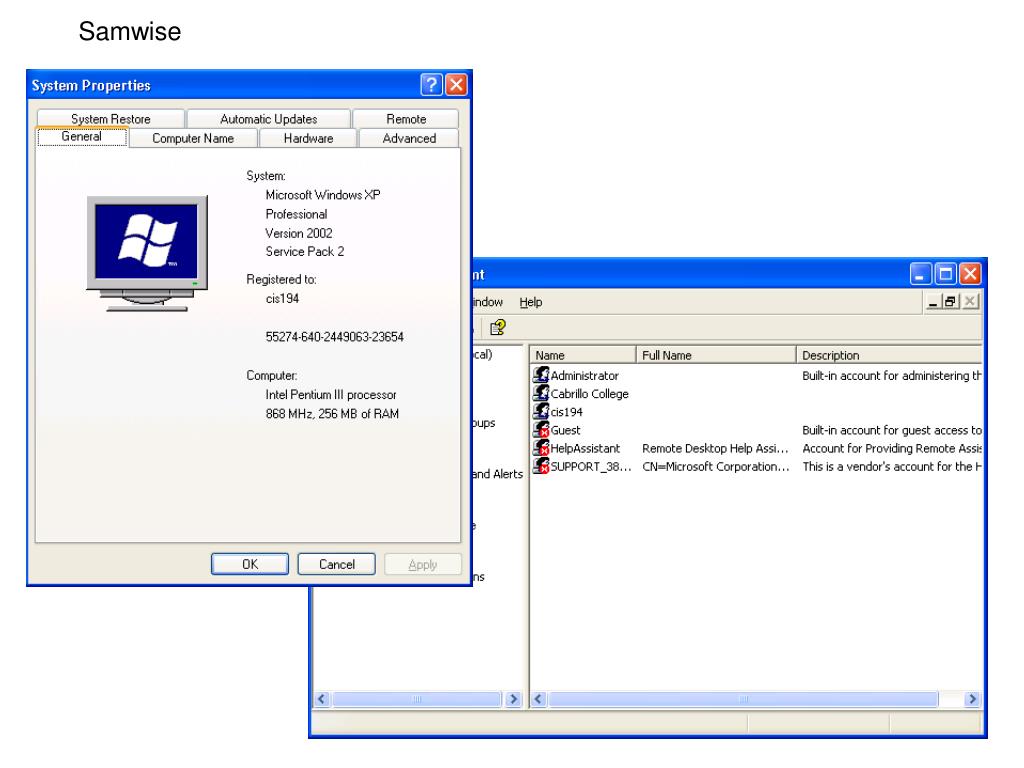This screenshot has width=1024, height=768.
Task: Click the user list scrollbar left arrow
Action: (x=538, y=699)
